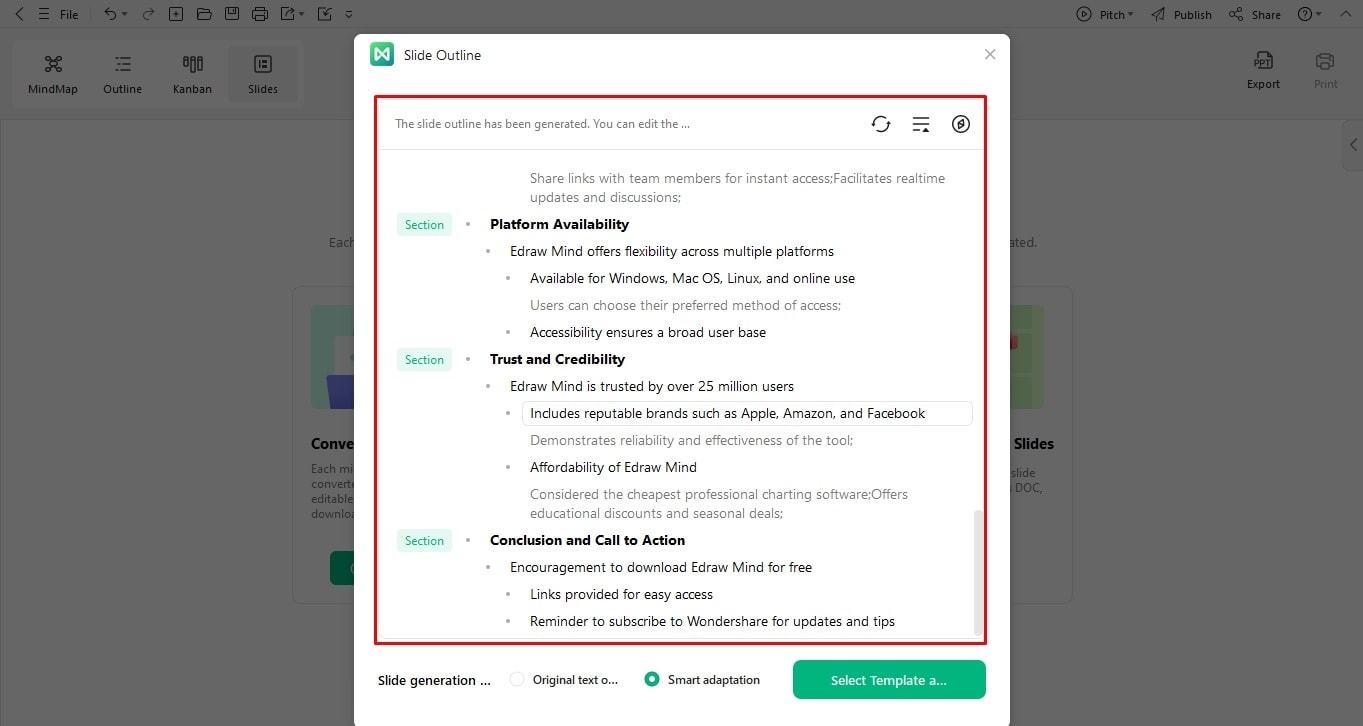Open the Outline view mode
The width and height of the screenshot is (1363, 726).
123,75
